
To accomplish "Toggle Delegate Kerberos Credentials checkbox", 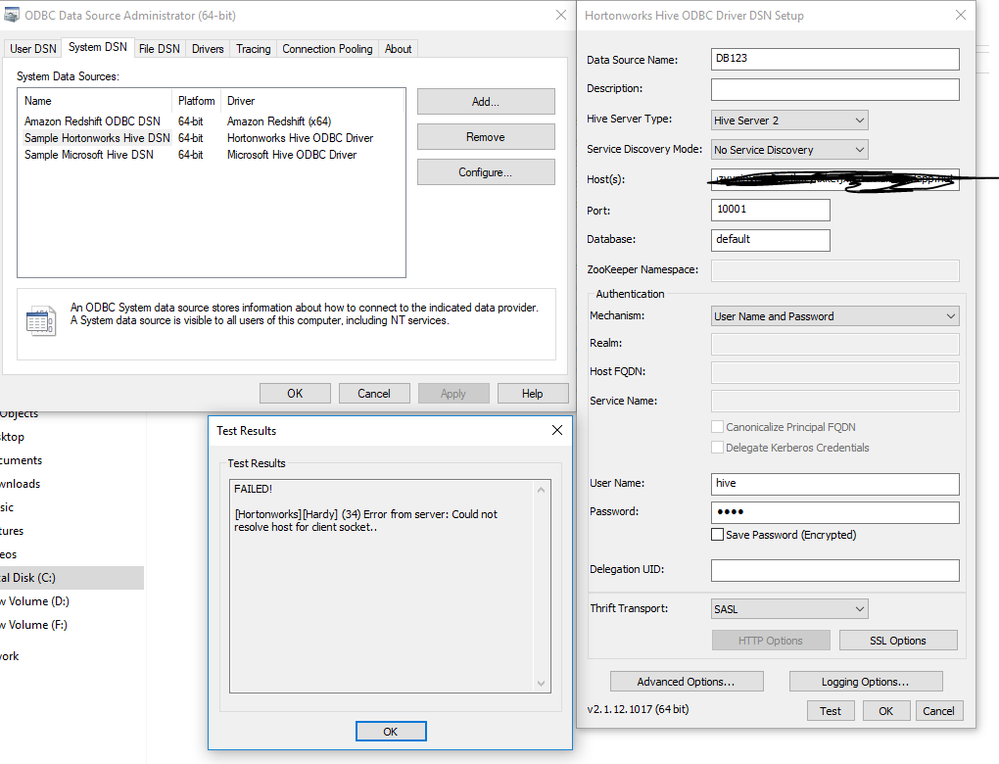I will tap(717, 447).
